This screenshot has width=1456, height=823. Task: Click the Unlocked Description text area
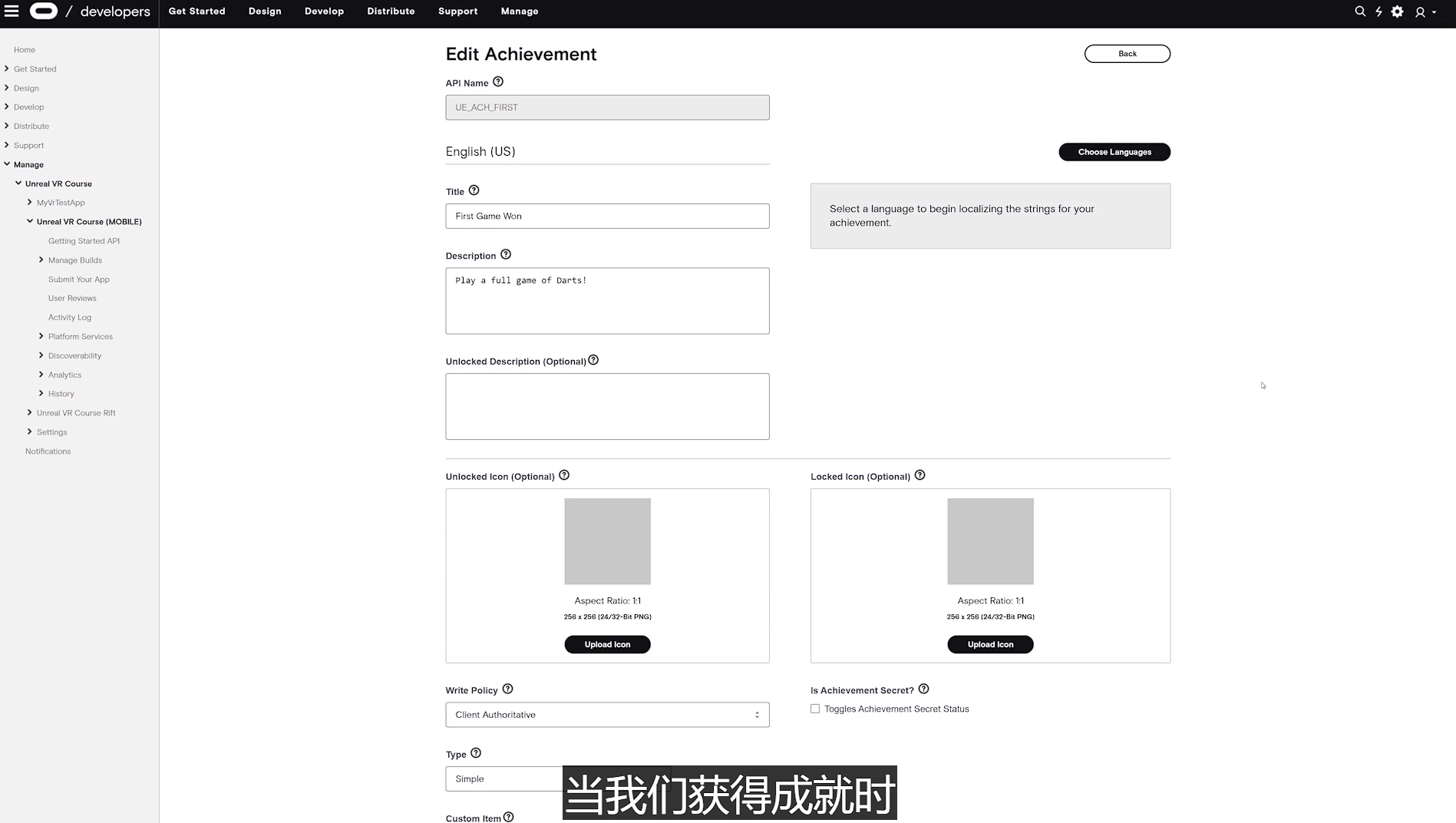[607, 406]
